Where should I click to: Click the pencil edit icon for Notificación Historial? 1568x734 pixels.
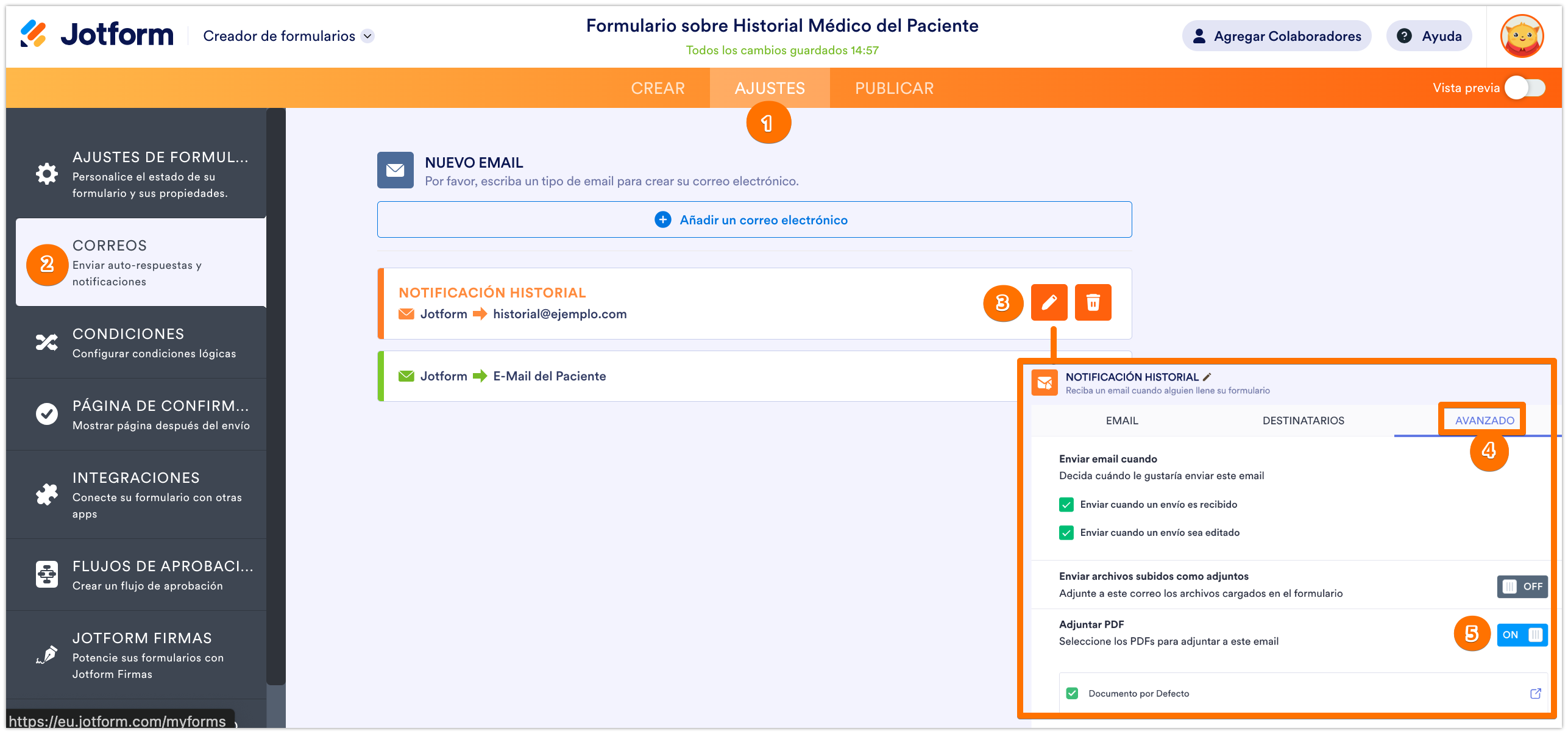tap(1049, 302)
